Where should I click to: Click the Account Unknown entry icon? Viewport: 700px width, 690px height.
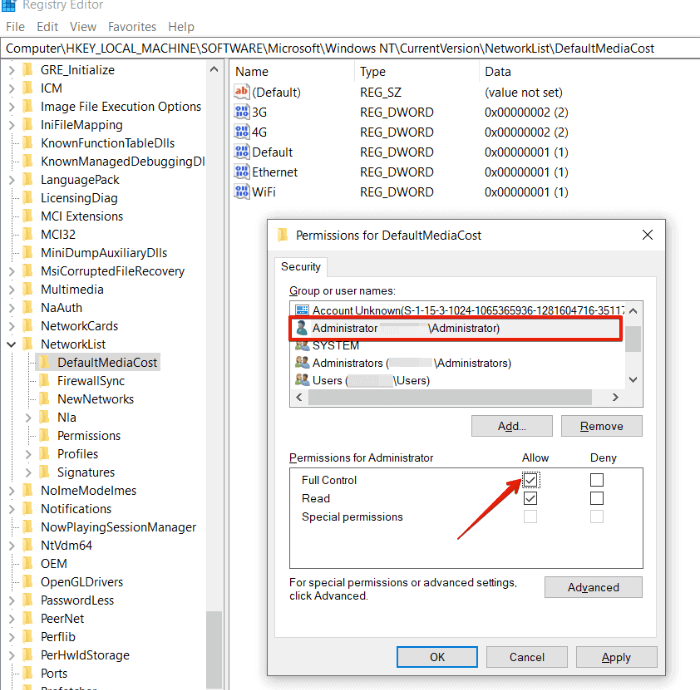(302, 310)
